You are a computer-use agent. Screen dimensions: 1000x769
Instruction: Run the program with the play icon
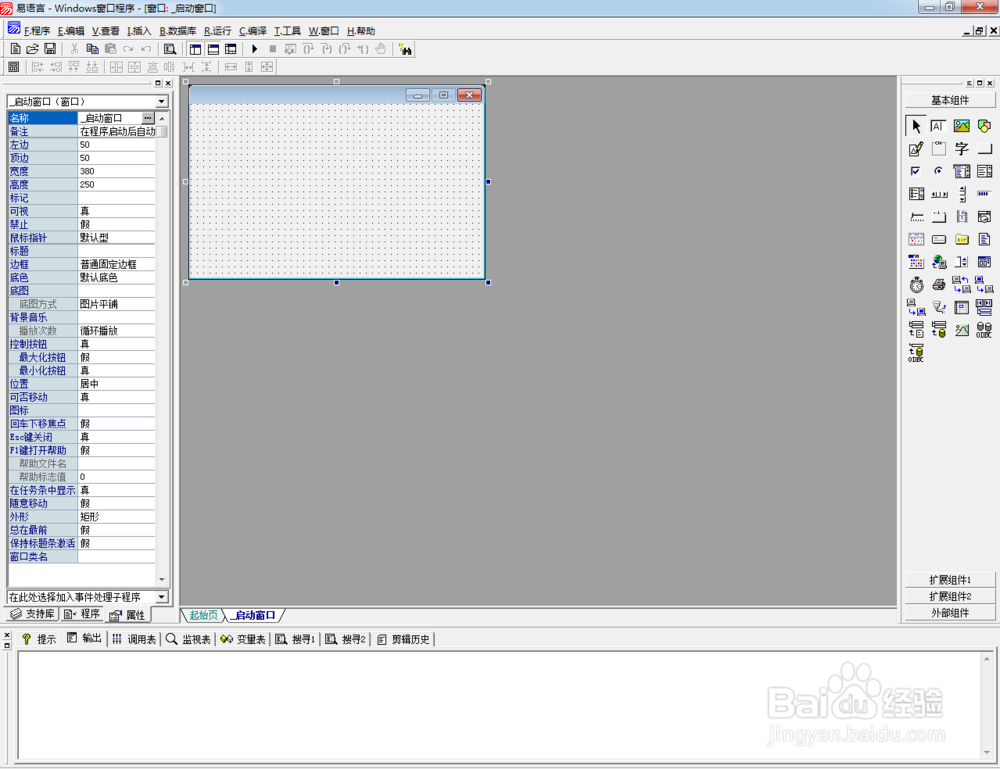tap(254, 49)
